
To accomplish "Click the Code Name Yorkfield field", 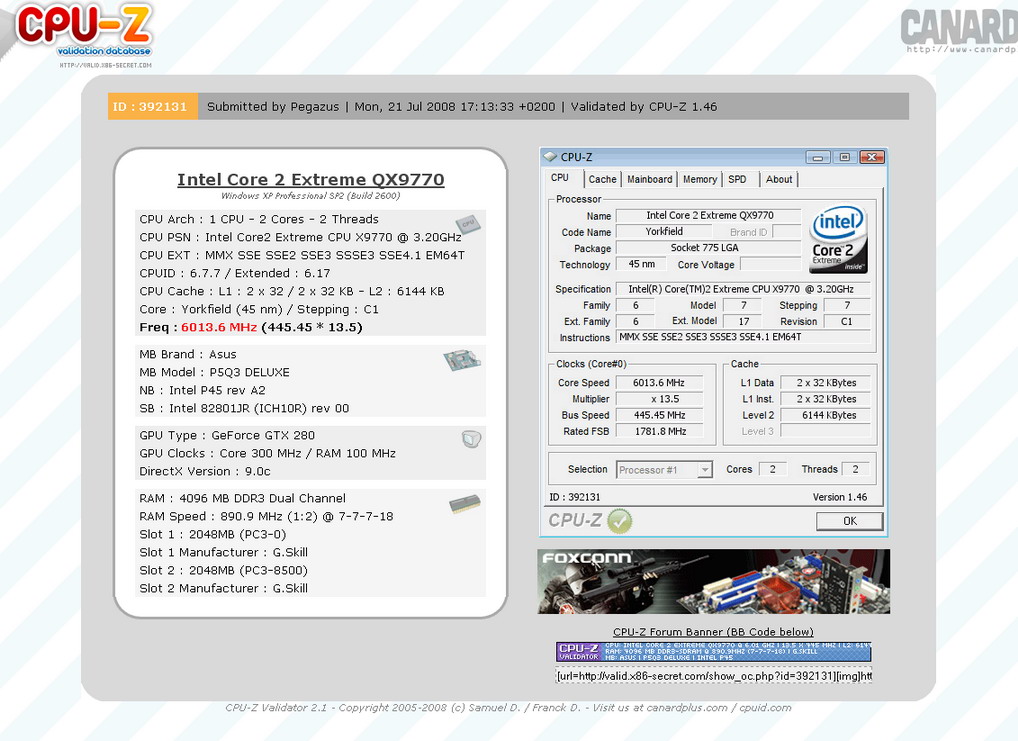I will [x=664, y=232].
